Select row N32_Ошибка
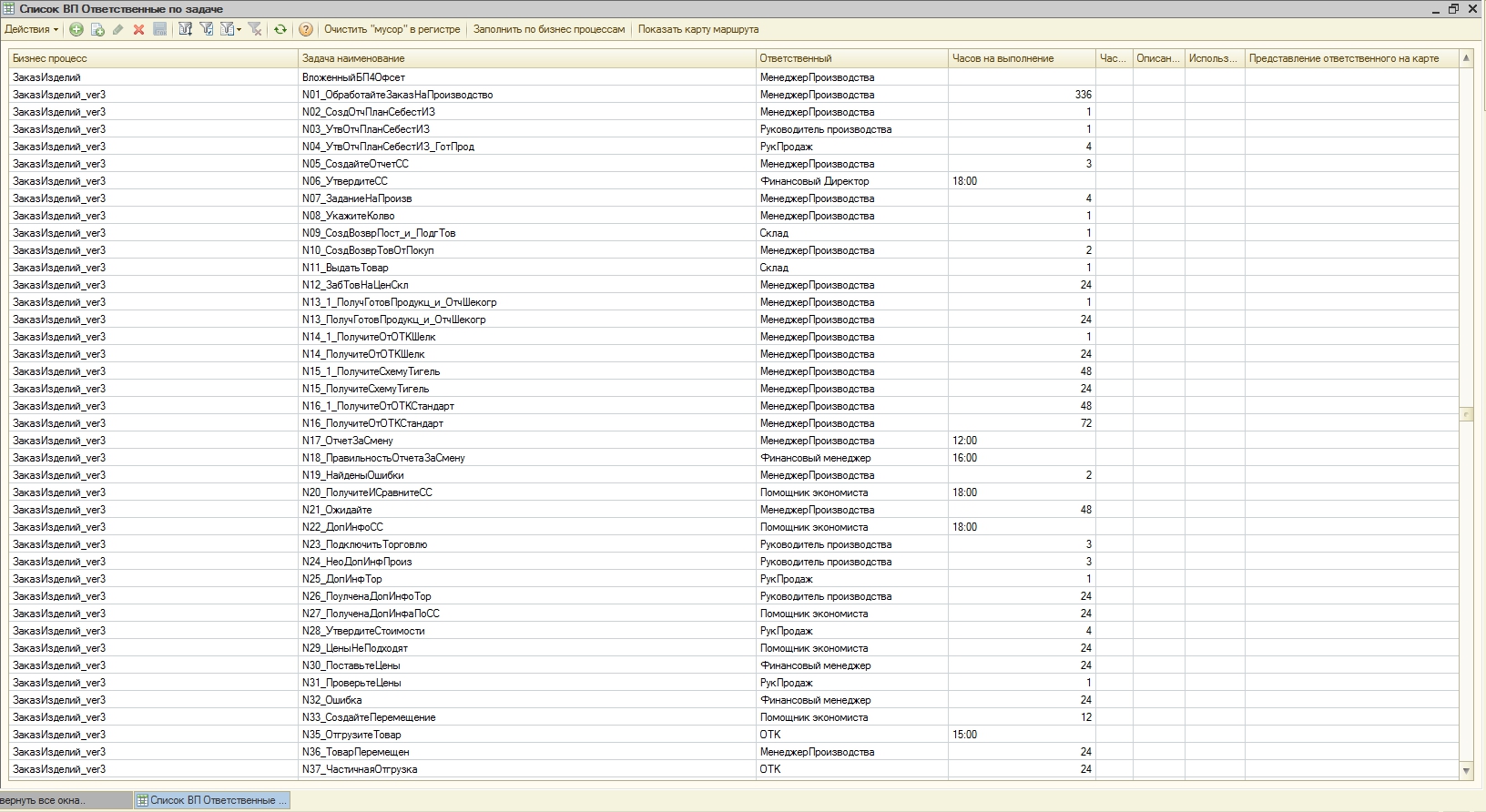The width and height of the screenshot is (1486, 812). pyautogui.click(x=734, y=700)
